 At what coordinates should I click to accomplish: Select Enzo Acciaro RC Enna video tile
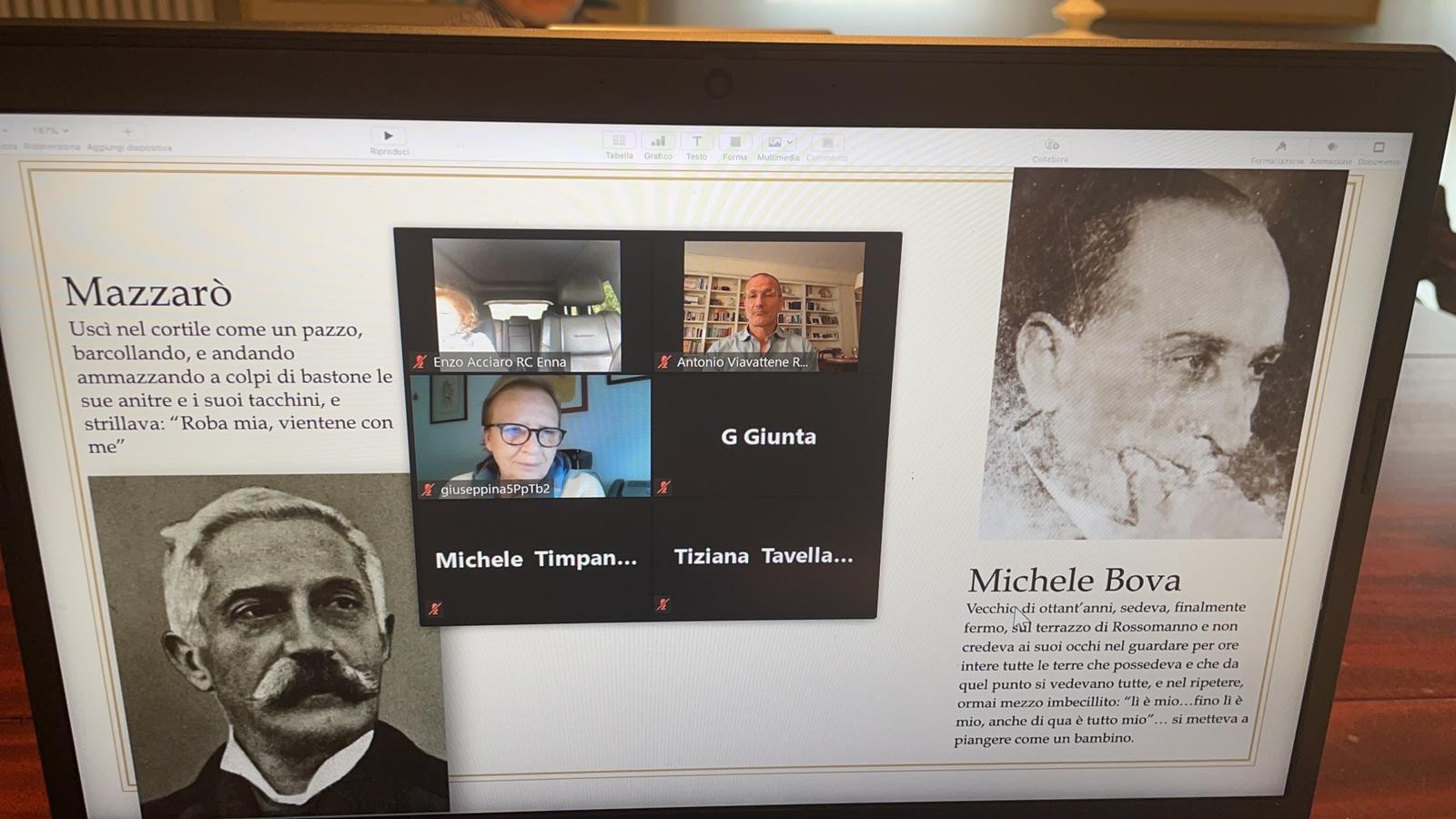527,305
